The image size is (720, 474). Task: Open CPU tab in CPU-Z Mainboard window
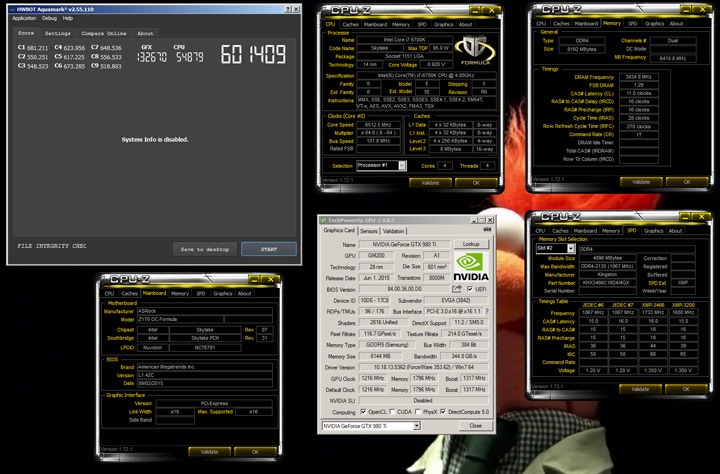[109, 293]
